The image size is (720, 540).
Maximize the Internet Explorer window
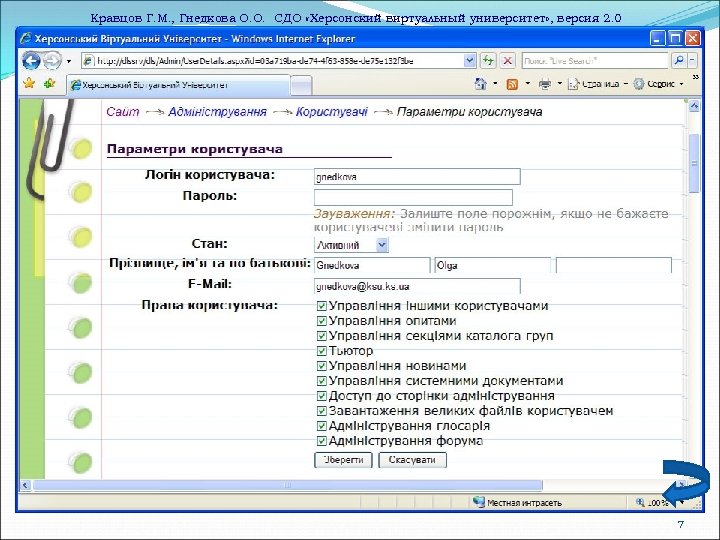point(675,39)
